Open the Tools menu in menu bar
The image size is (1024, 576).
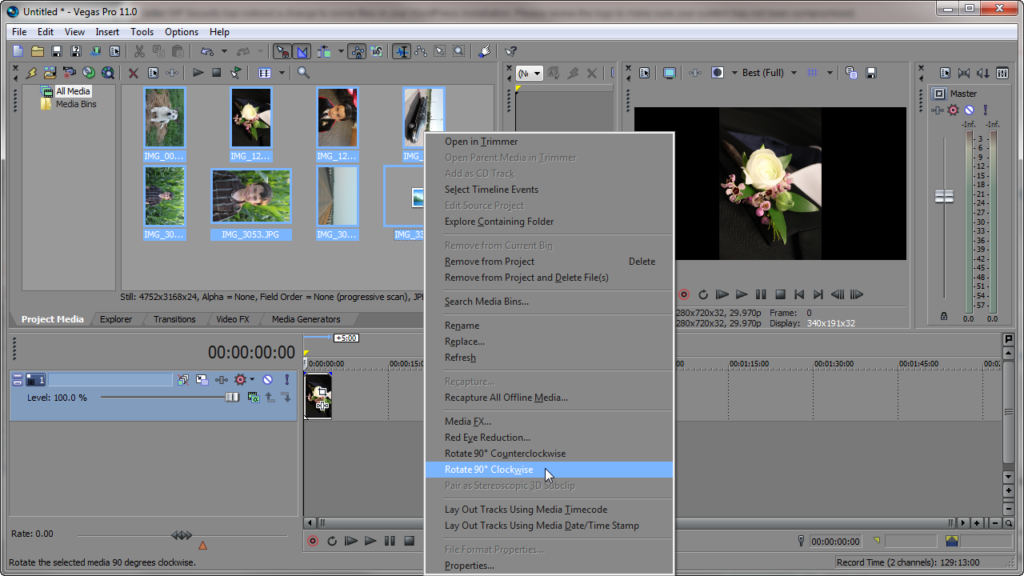click(x=142, y=31)
